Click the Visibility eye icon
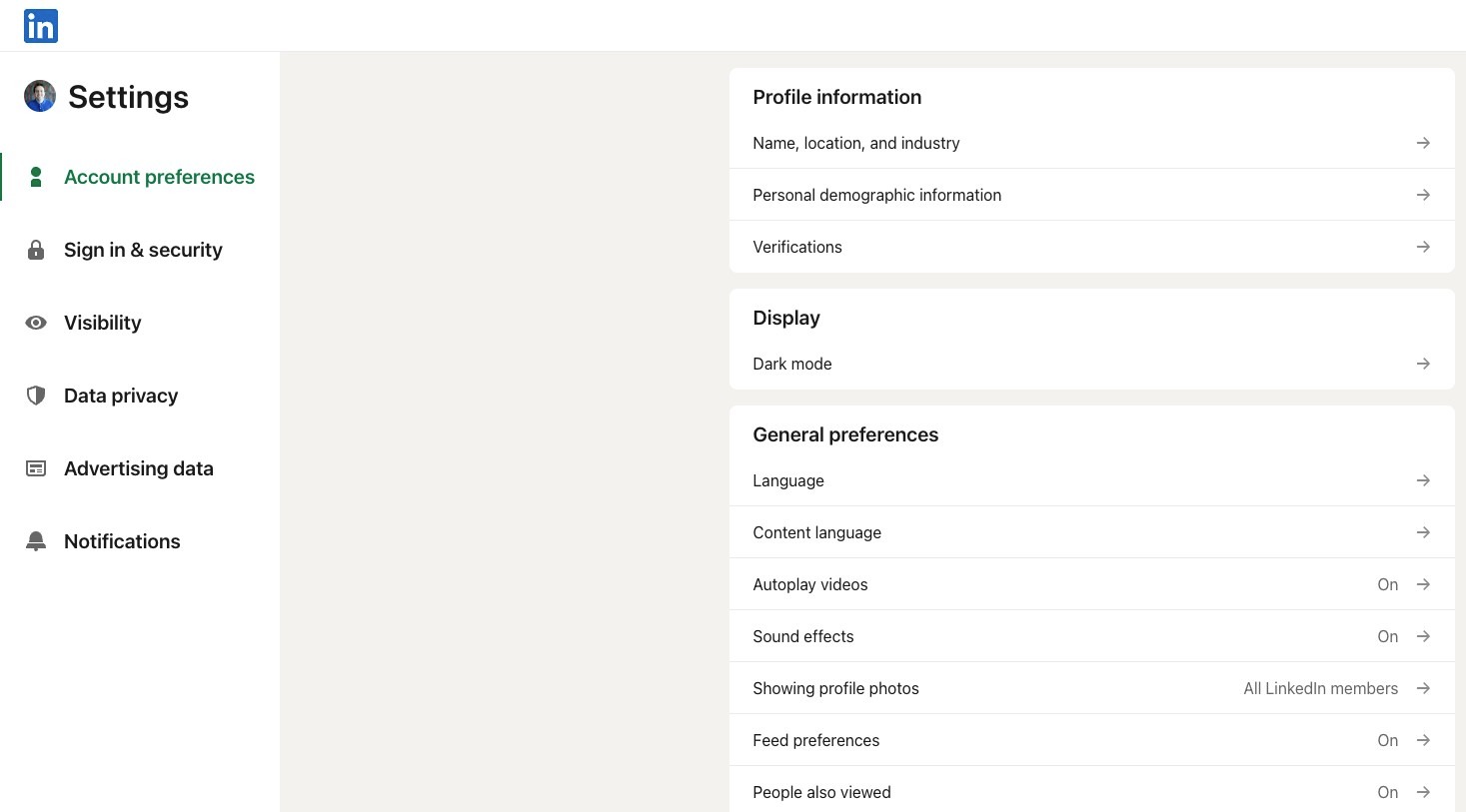 [36, 323]
